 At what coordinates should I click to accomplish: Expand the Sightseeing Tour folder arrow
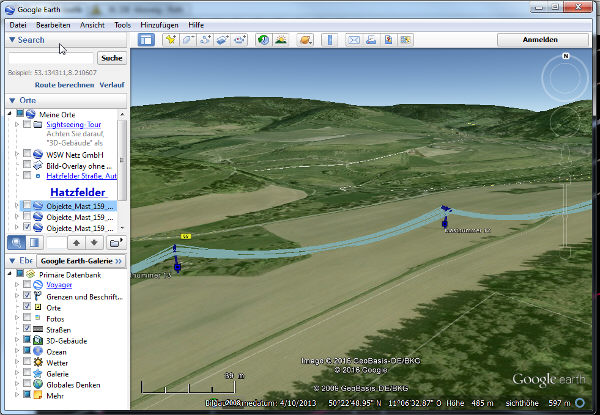pos(17,124)
